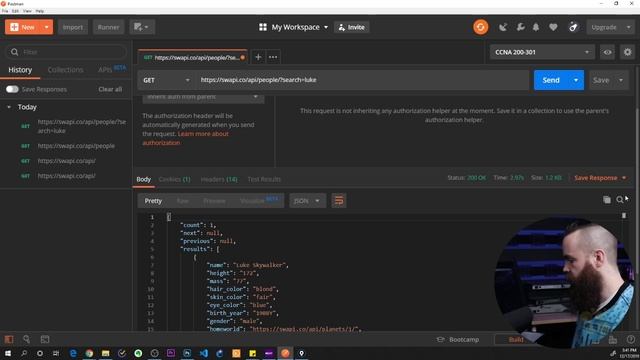Open VS Code from the taskbar

[204, 353]
